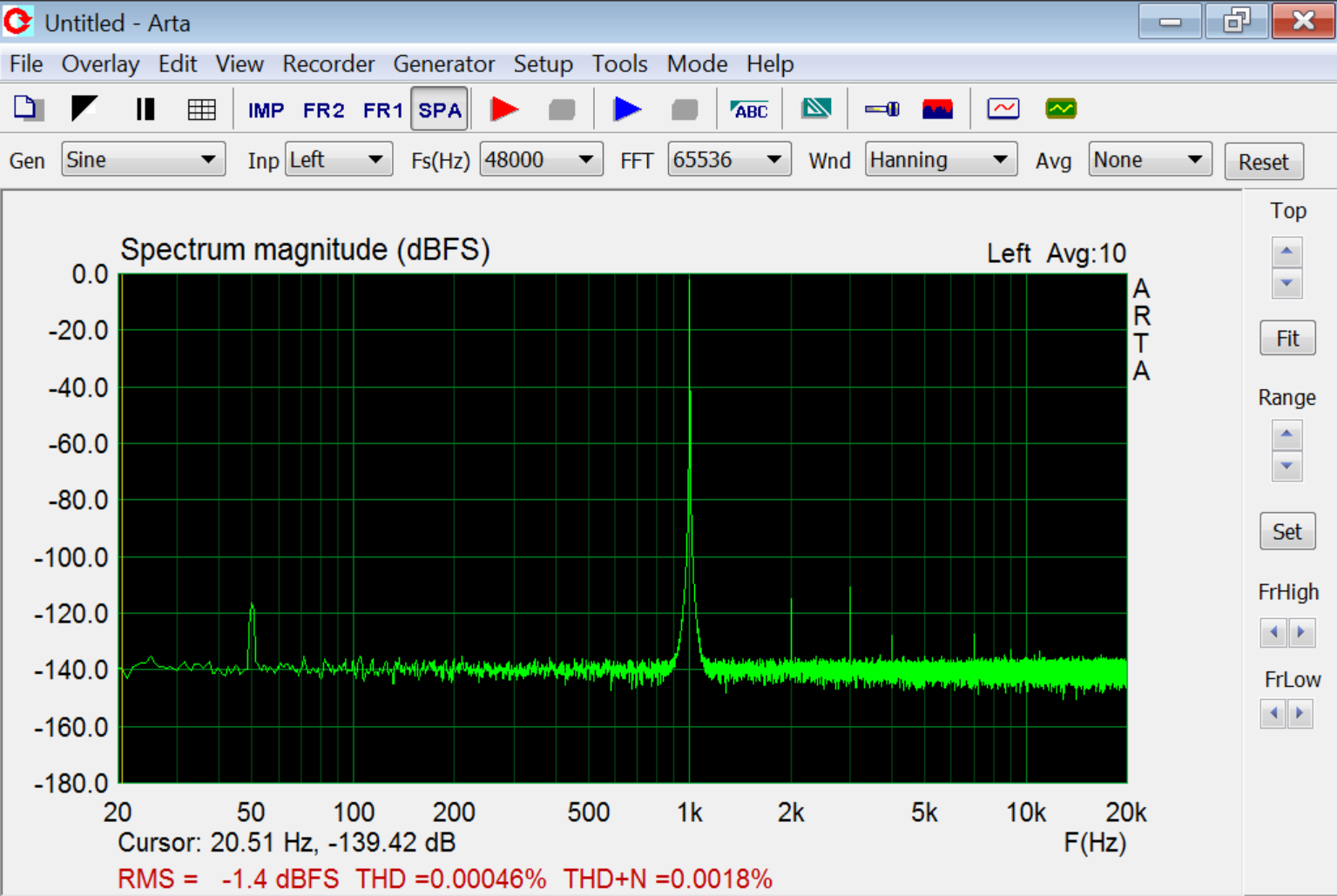Click the Fit button
The image size is (1337, 896).
pos(1287,338)
